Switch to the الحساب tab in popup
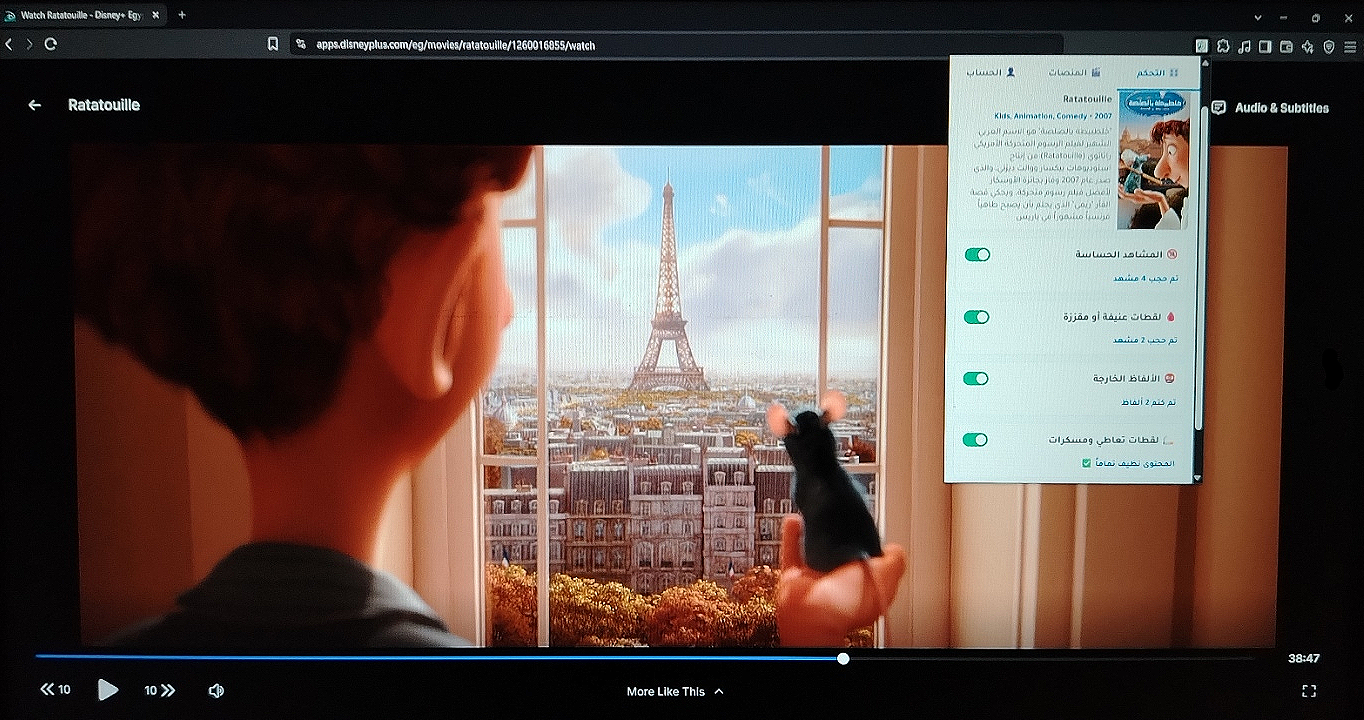 [x=991, y=73]
